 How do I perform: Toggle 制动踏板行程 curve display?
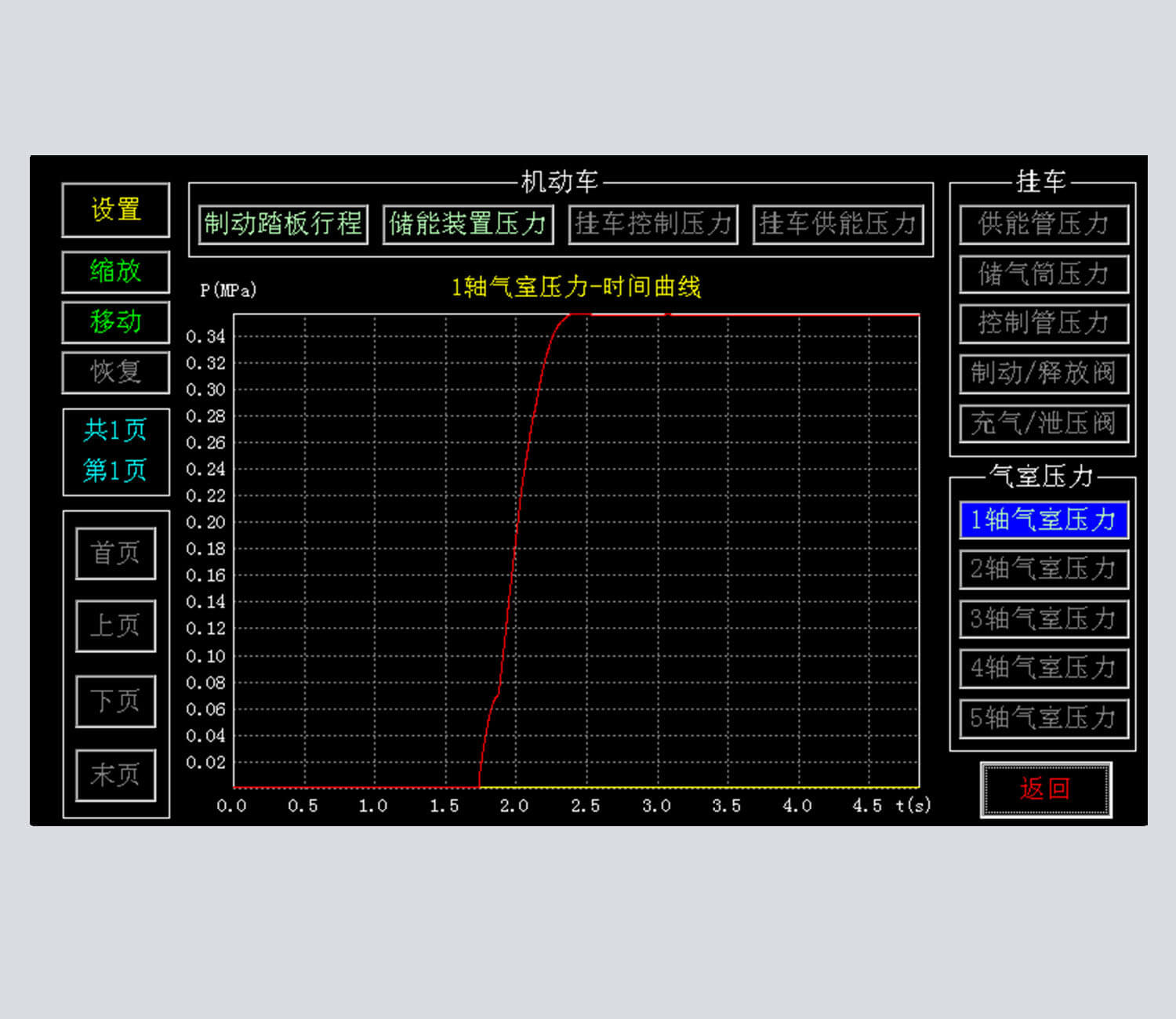(283, 224)
